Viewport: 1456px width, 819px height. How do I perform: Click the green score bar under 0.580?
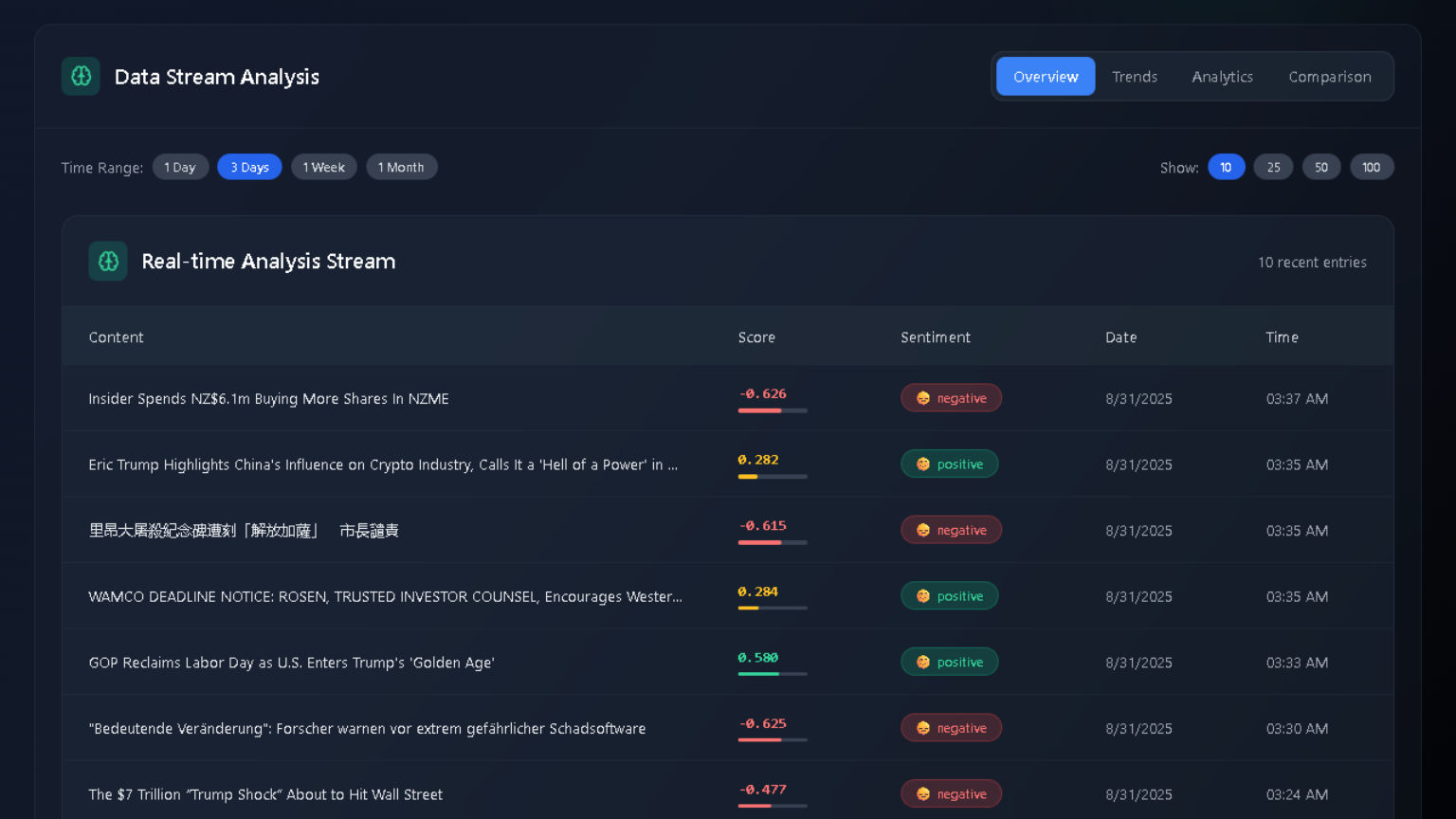(773, 674)
